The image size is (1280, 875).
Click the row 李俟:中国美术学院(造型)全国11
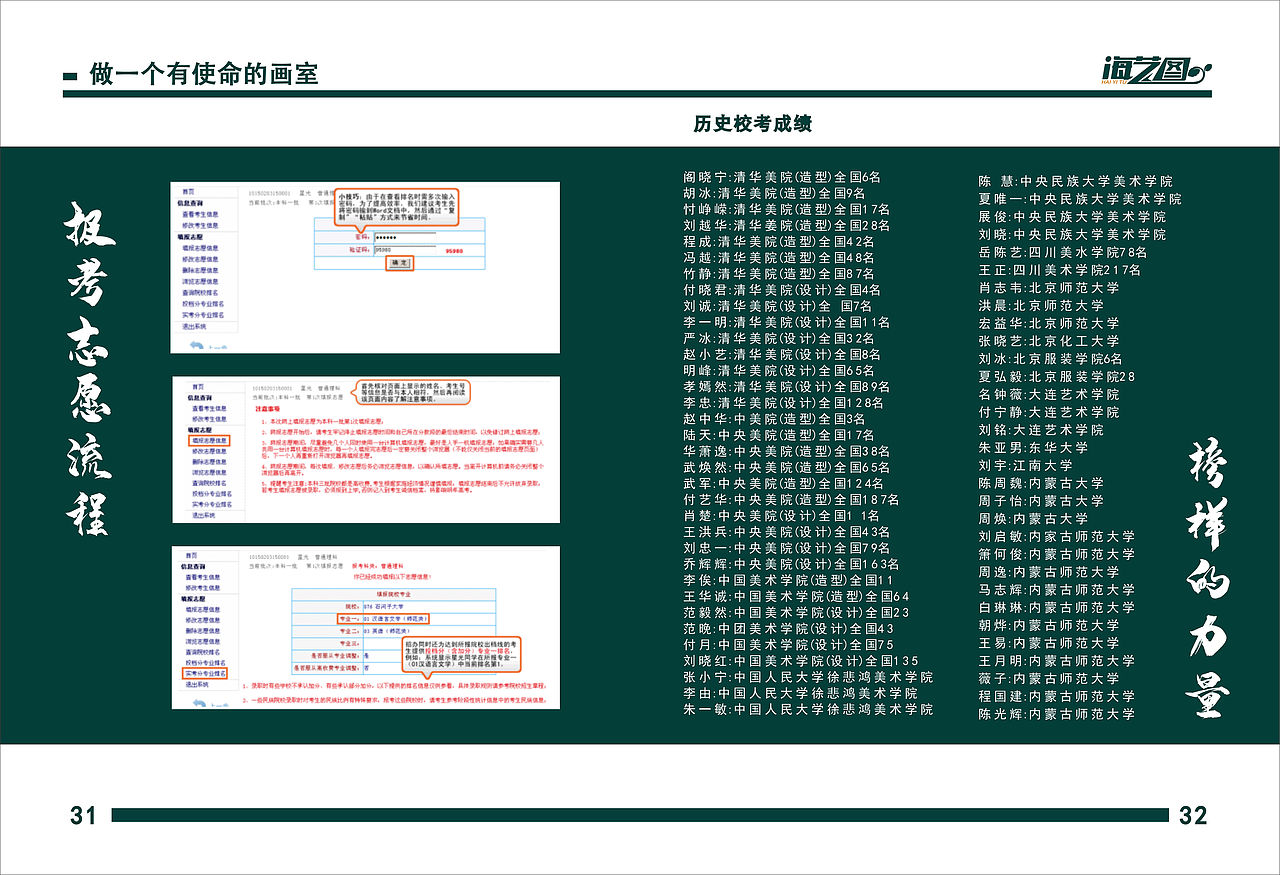click(788, 580)
